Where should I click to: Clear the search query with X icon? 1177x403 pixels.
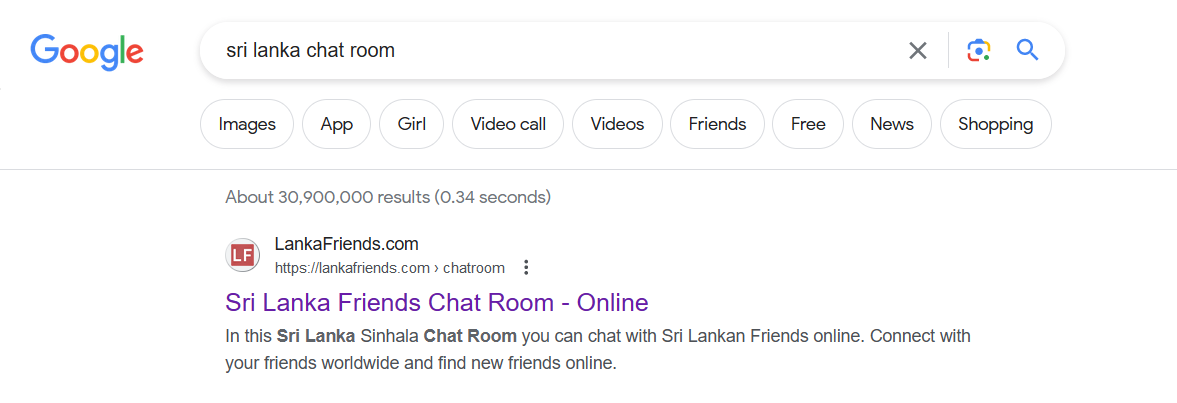(917, 50)
